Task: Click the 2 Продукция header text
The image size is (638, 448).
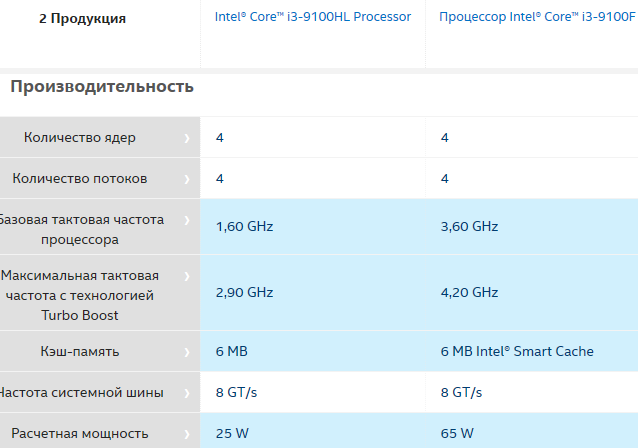Action: [x=82, y=19]
